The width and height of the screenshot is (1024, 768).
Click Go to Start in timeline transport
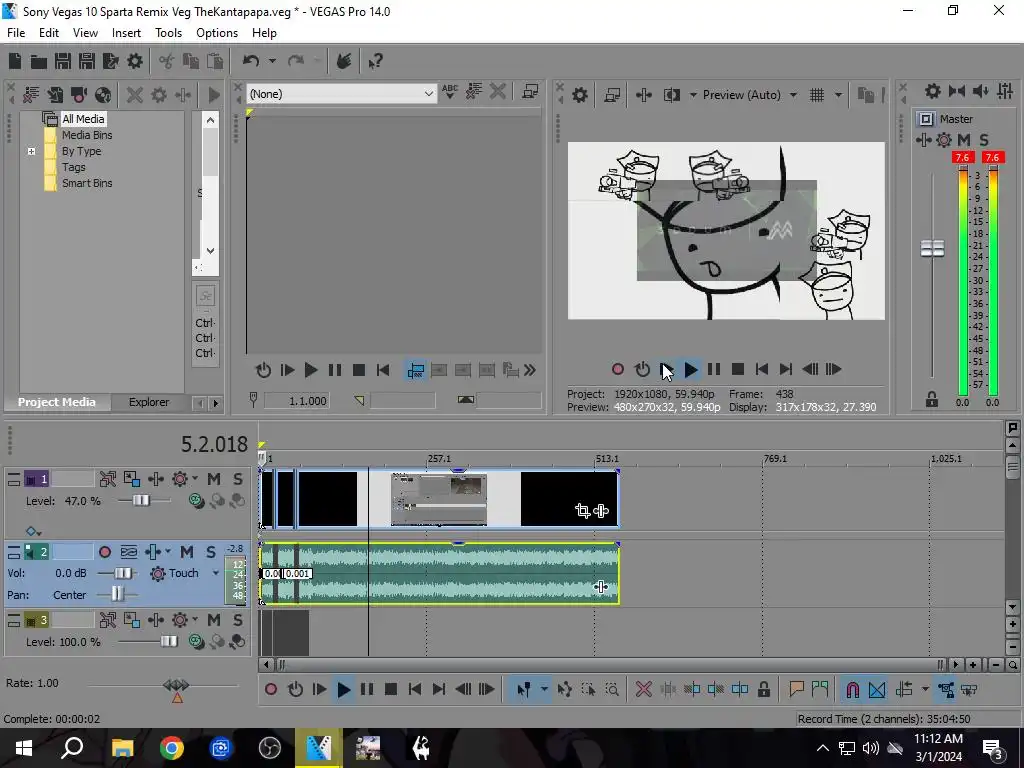[x=415, y=689]
